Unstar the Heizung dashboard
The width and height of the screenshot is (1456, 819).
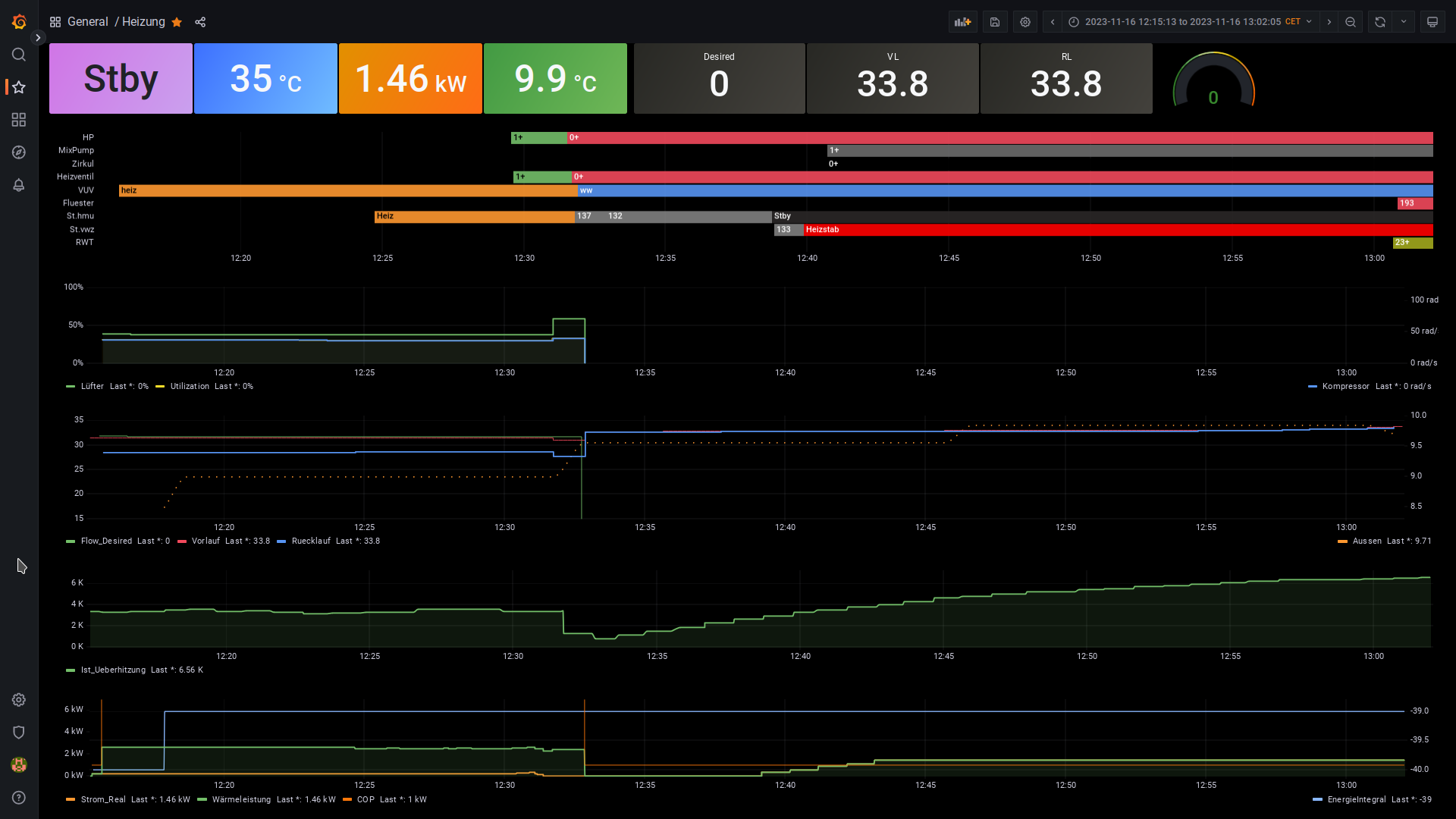[x=177, y=22]
